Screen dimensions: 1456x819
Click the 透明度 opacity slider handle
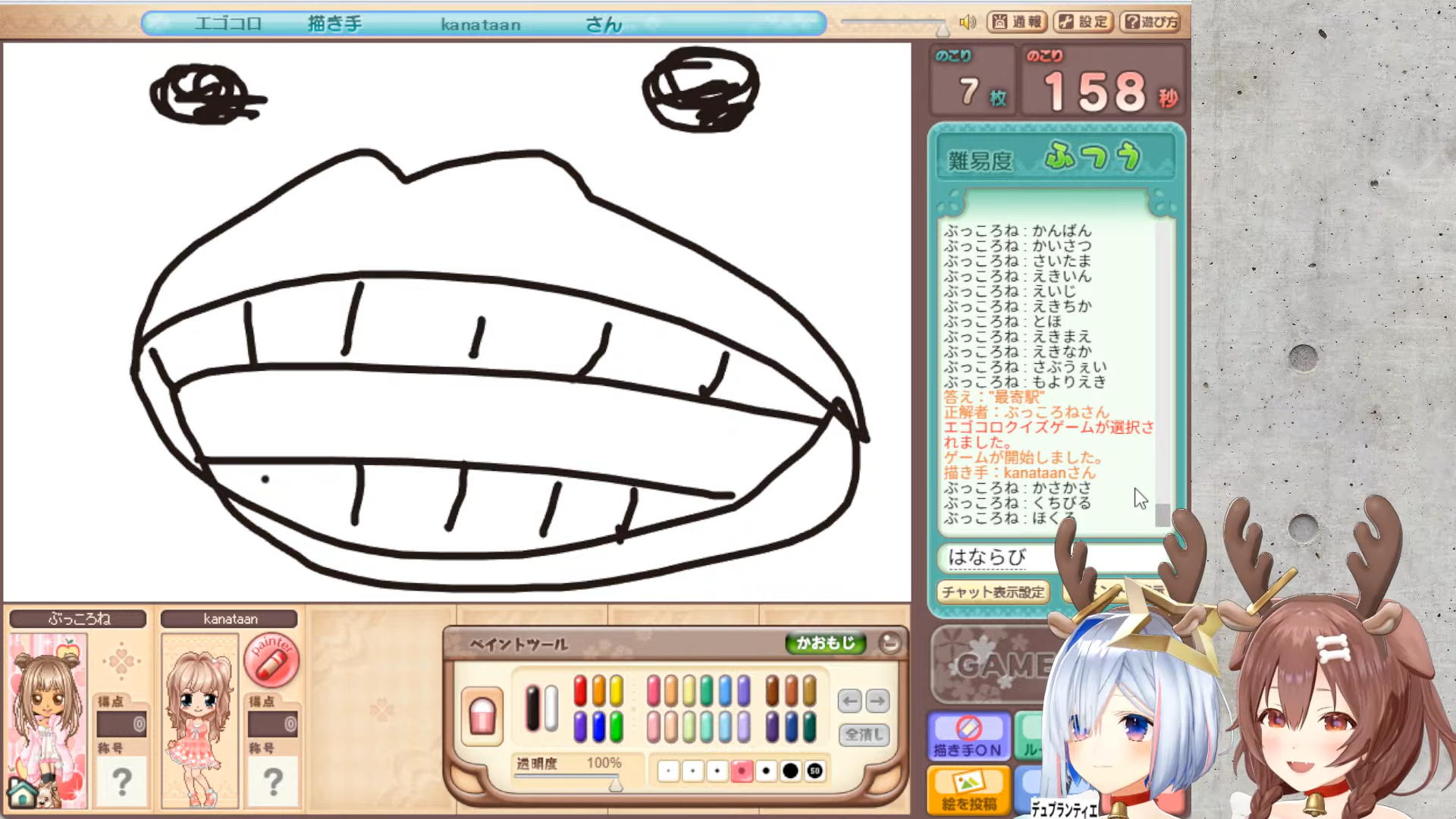coord(616,785)
